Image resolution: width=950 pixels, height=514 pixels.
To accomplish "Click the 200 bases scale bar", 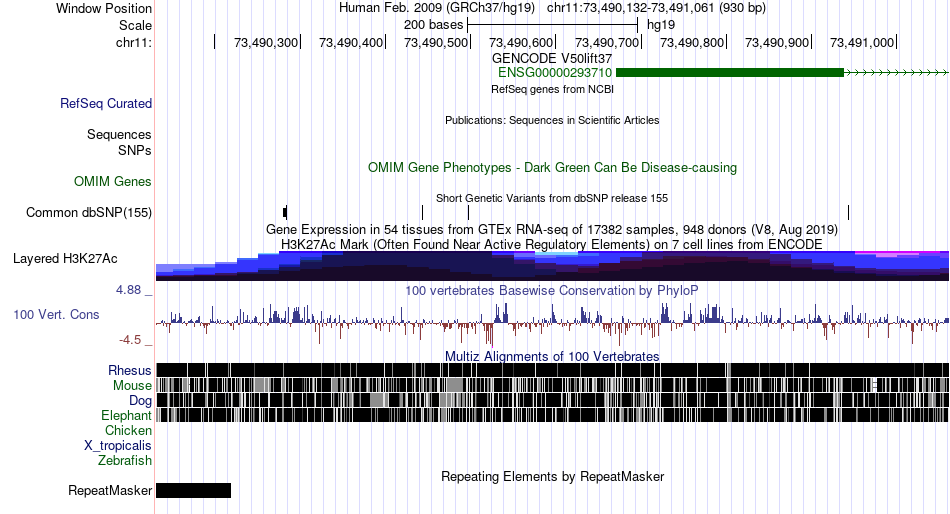I will (x=553, y=25).
